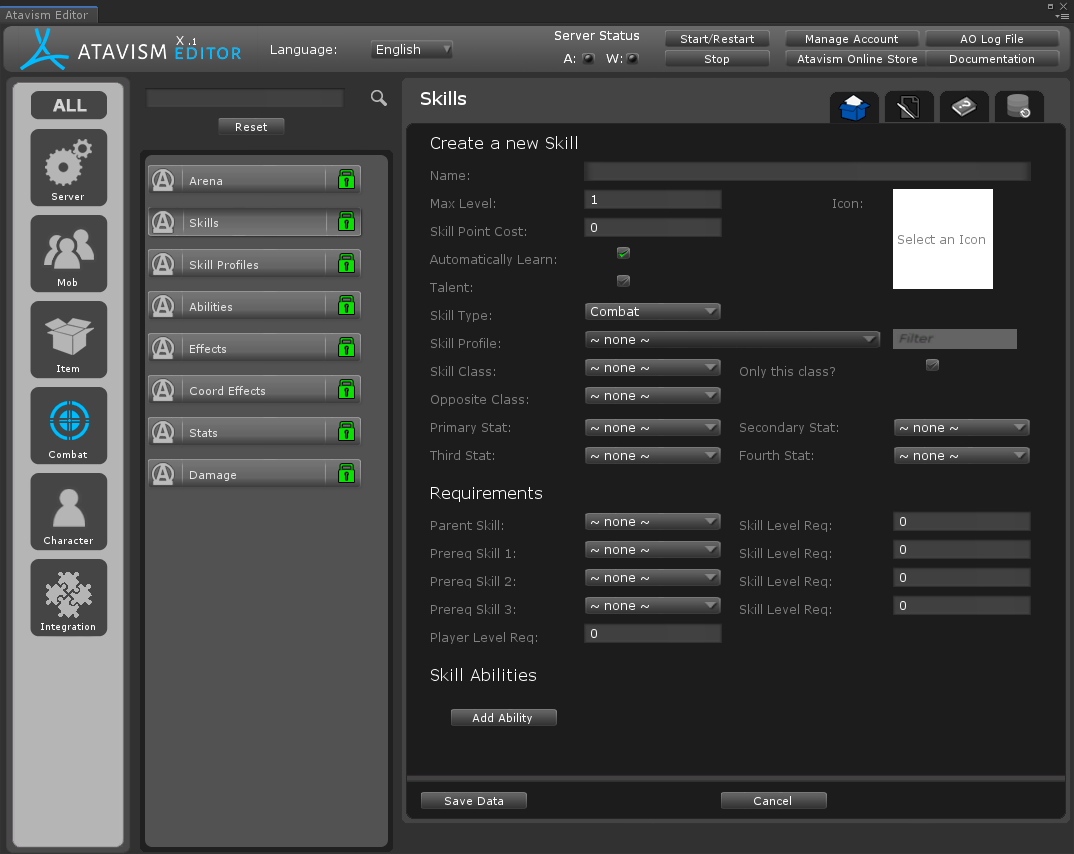
Task: Click the search magnifier icon
Action: (378, 97)
